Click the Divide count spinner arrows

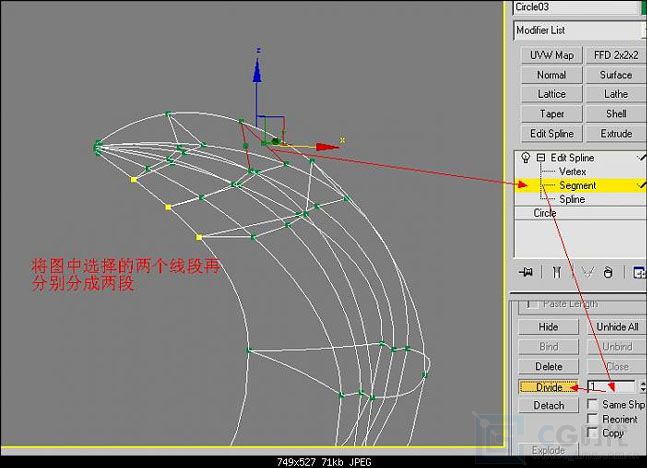pyautogui.click(x=642, y=387)
